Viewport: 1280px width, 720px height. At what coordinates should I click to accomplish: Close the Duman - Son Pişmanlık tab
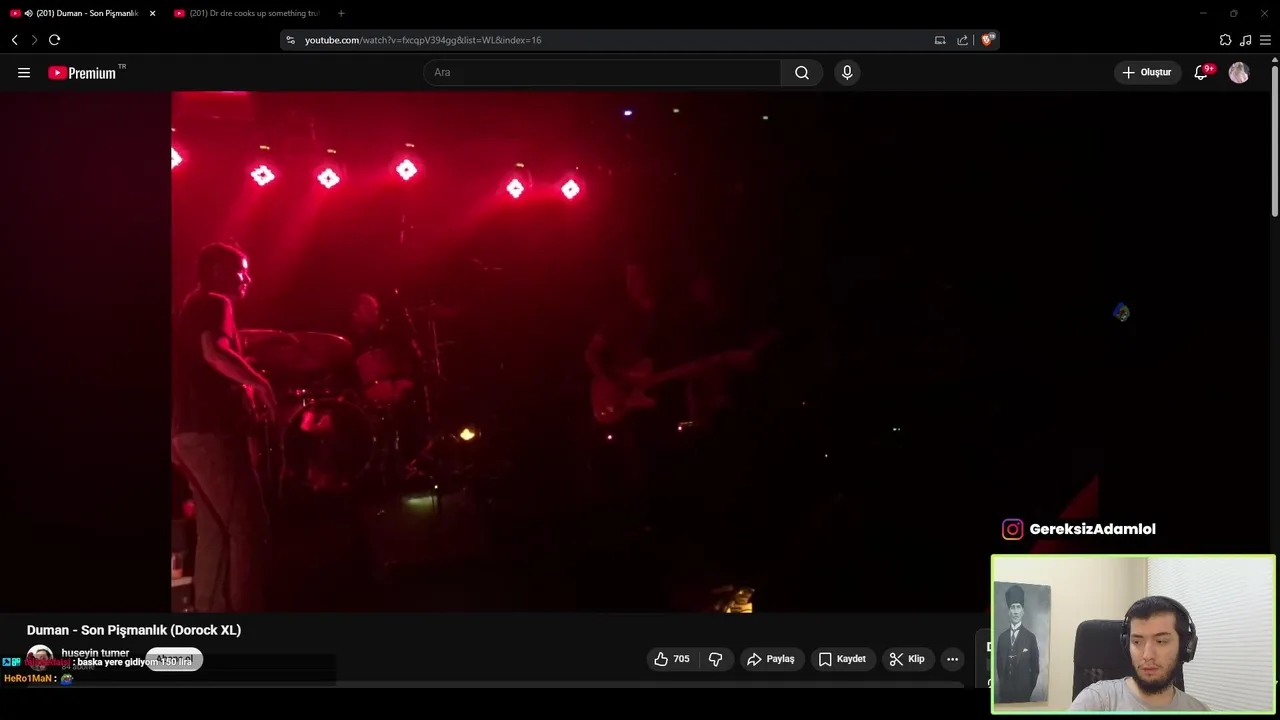point(152,13)
